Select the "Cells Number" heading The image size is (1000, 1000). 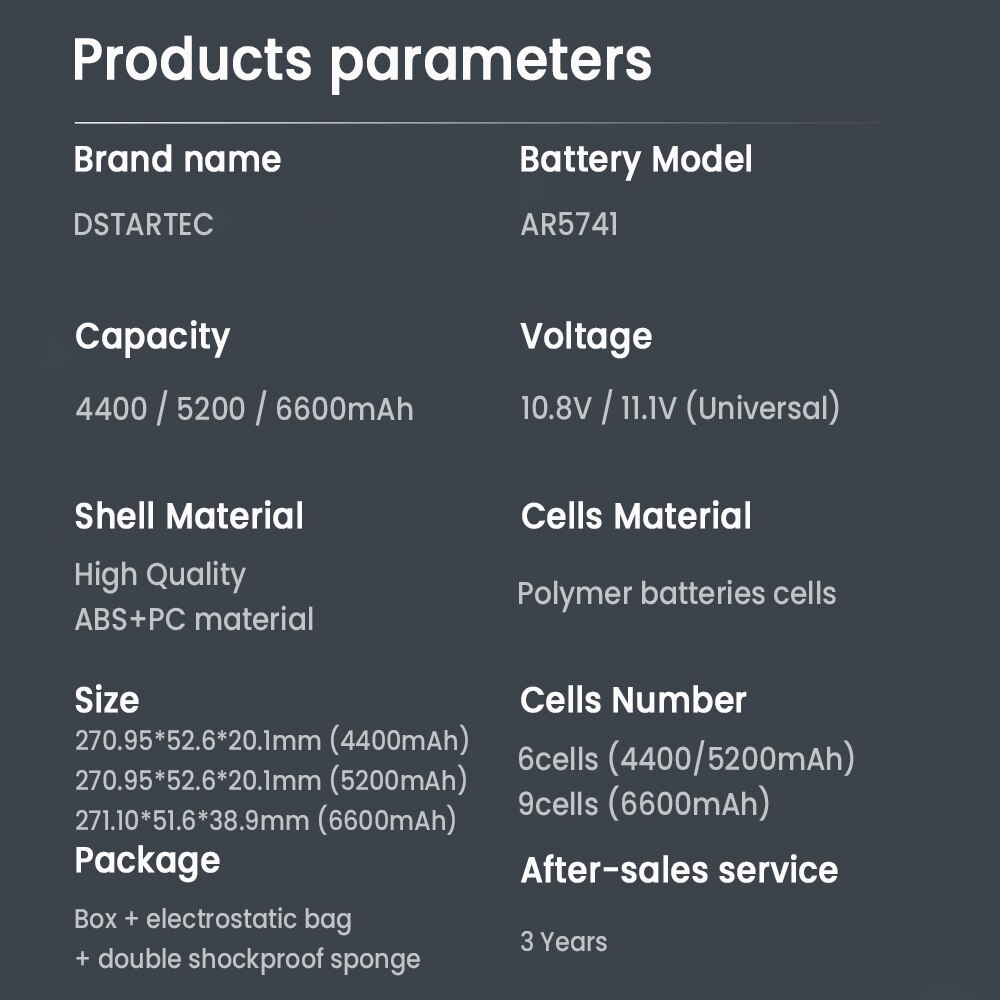point(633,700)
